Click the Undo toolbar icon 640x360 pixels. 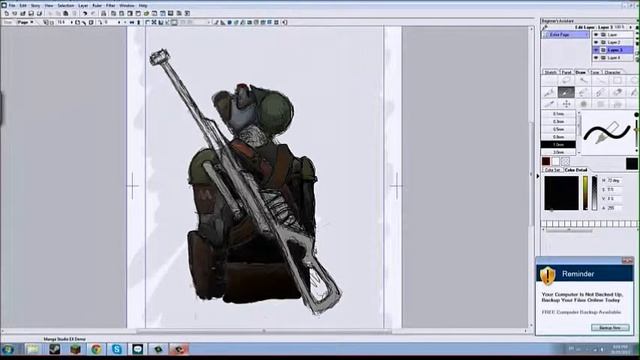pyautogui.click(x=85, y=13)
